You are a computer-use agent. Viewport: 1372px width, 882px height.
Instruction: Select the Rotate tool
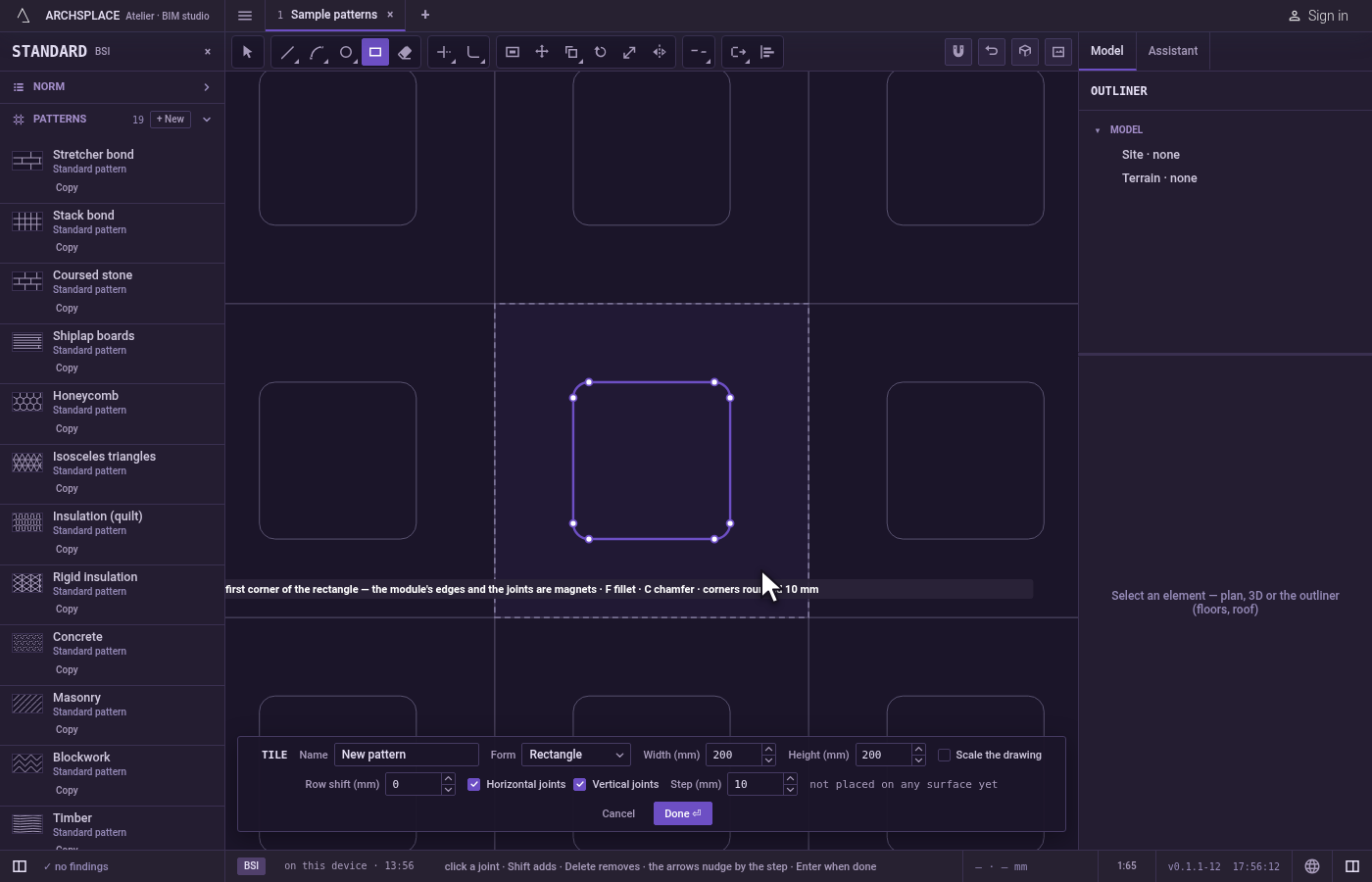pos(601,52)
